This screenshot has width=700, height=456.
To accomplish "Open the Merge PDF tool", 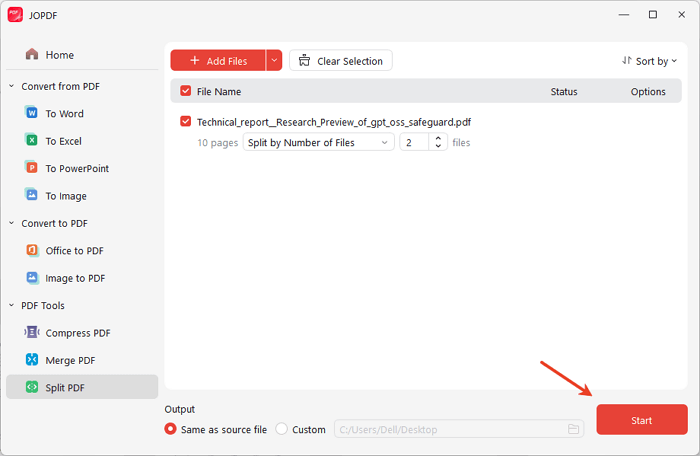I will 83,360.
